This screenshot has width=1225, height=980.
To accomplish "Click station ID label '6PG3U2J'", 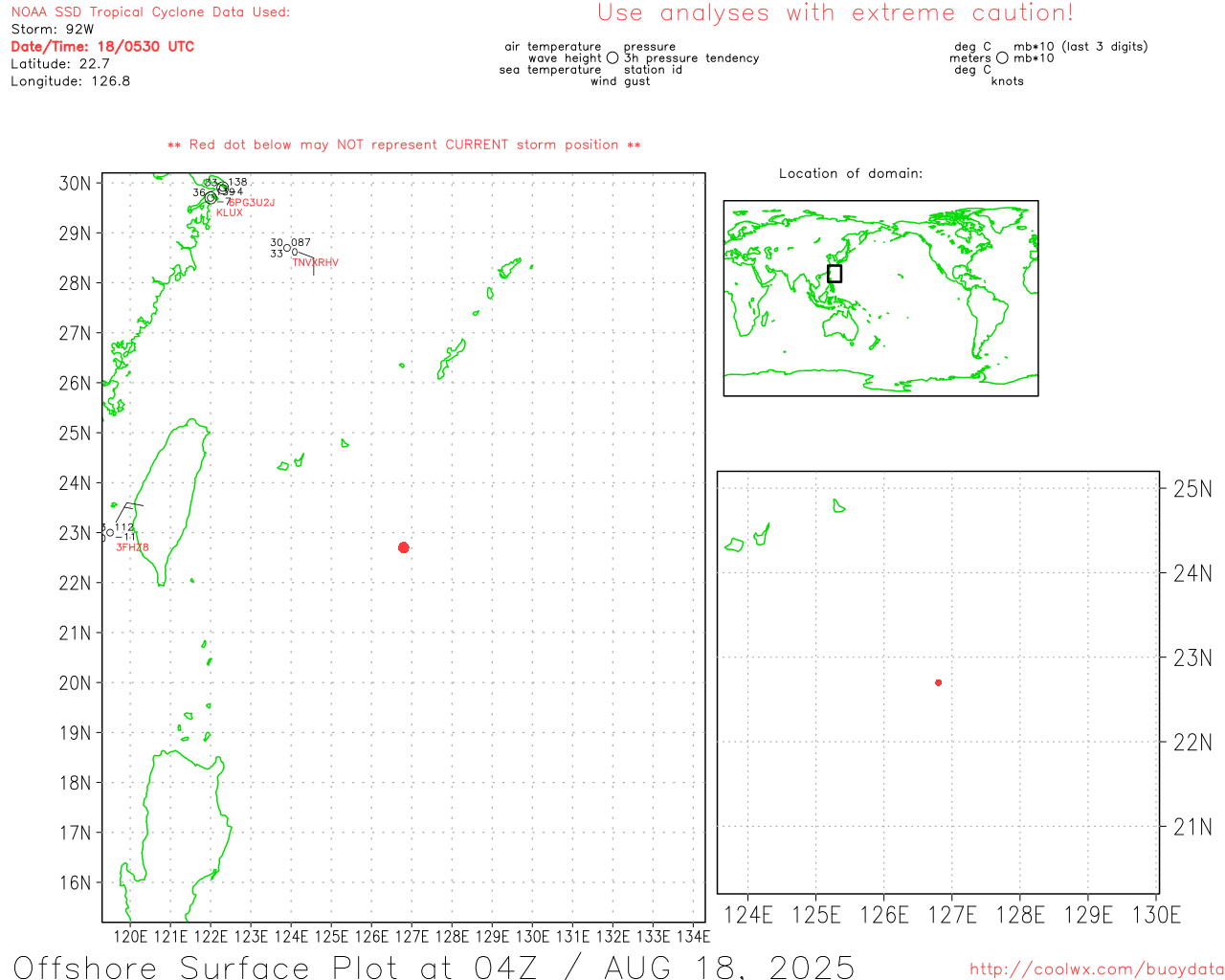I will coord(252,203).
